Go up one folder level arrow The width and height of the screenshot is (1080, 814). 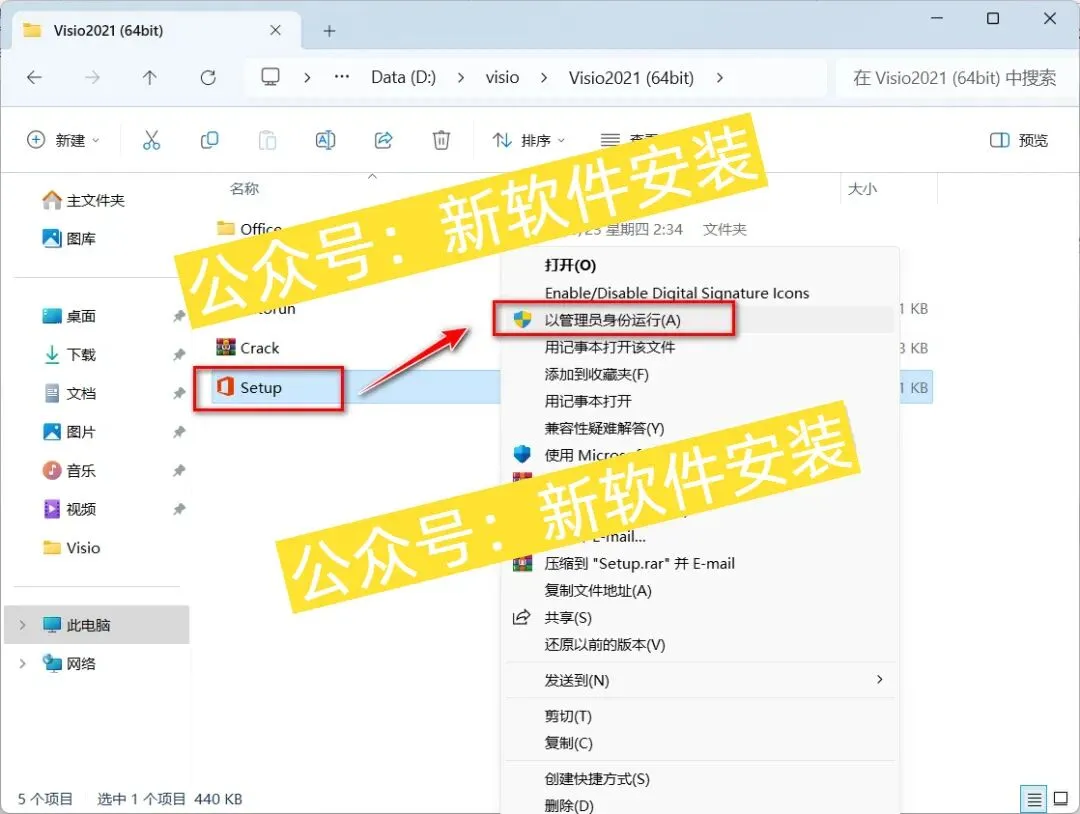(x=149, y=78)
